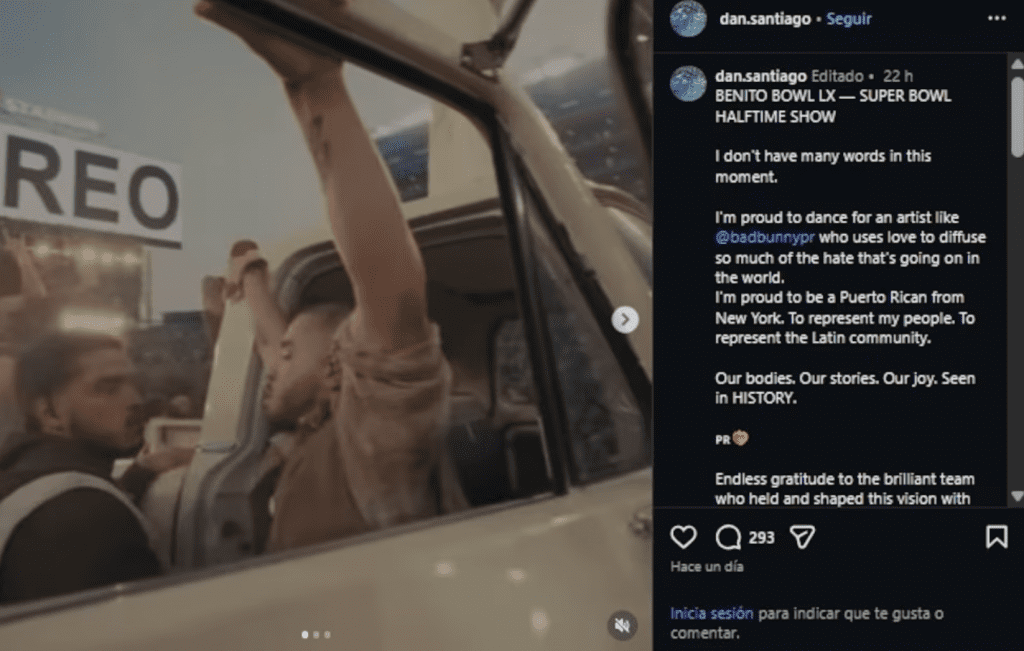Click the video to pause playback
1024x651 pixels.
(x=327, y=325)
